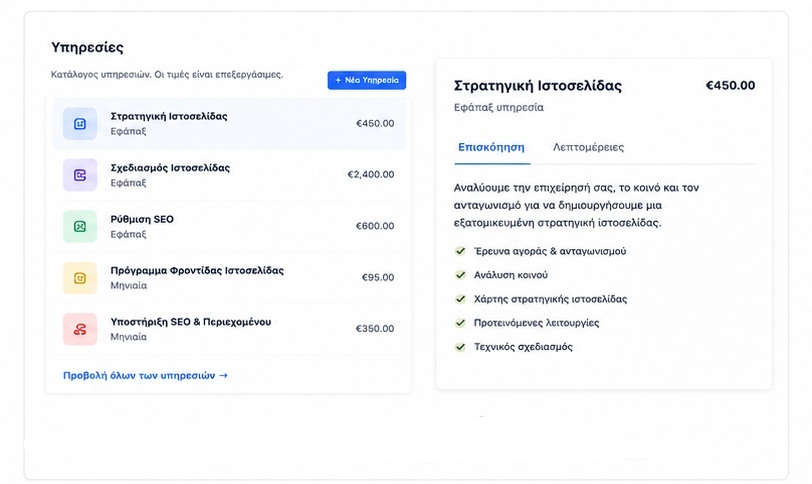Click the red Υποστήριξη SEO & Περιεχομένου icon
The width and height of the screenshot is (812, 484).
[x=80, y=329]
